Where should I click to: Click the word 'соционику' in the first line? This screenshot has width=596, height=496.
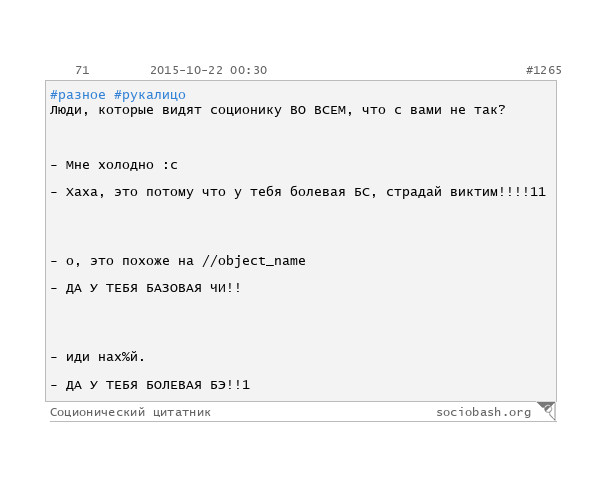[246, 111]
